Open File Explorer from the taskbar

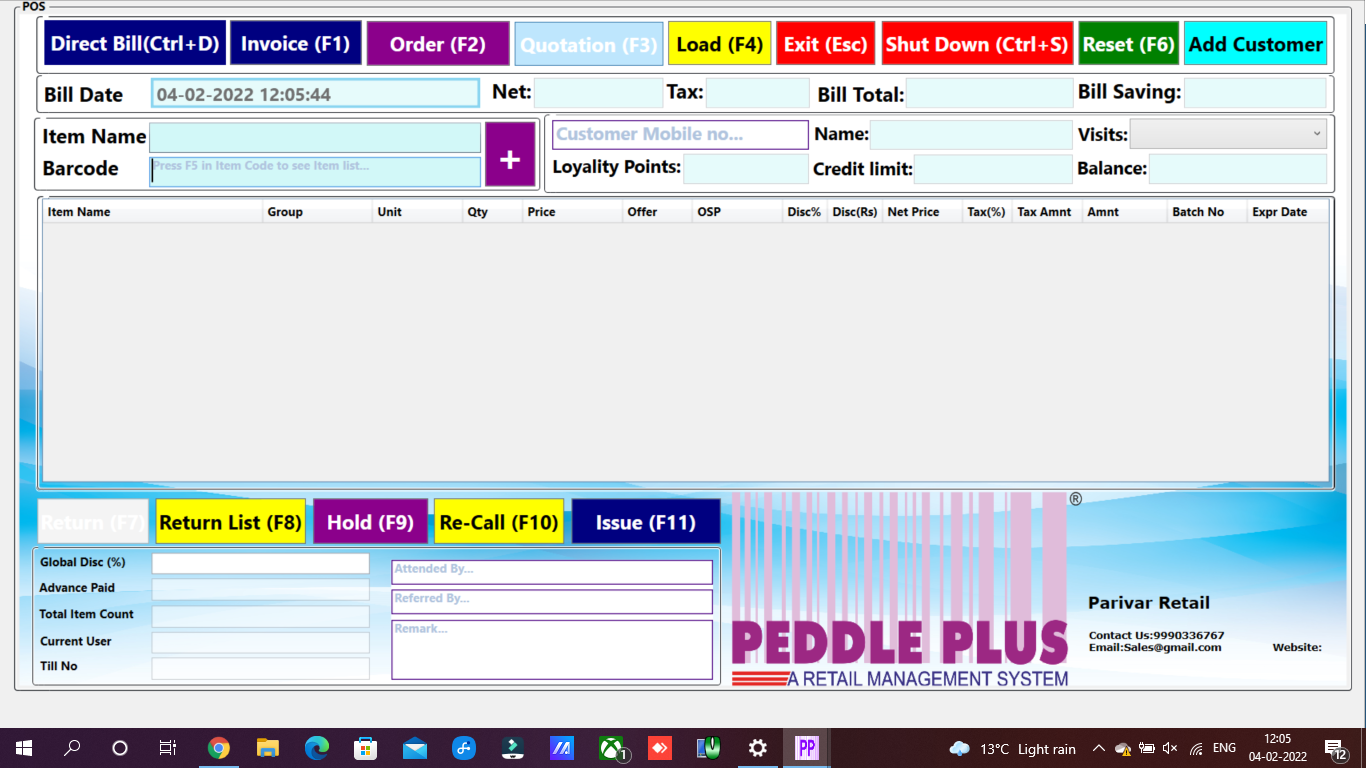click(267, 748)
